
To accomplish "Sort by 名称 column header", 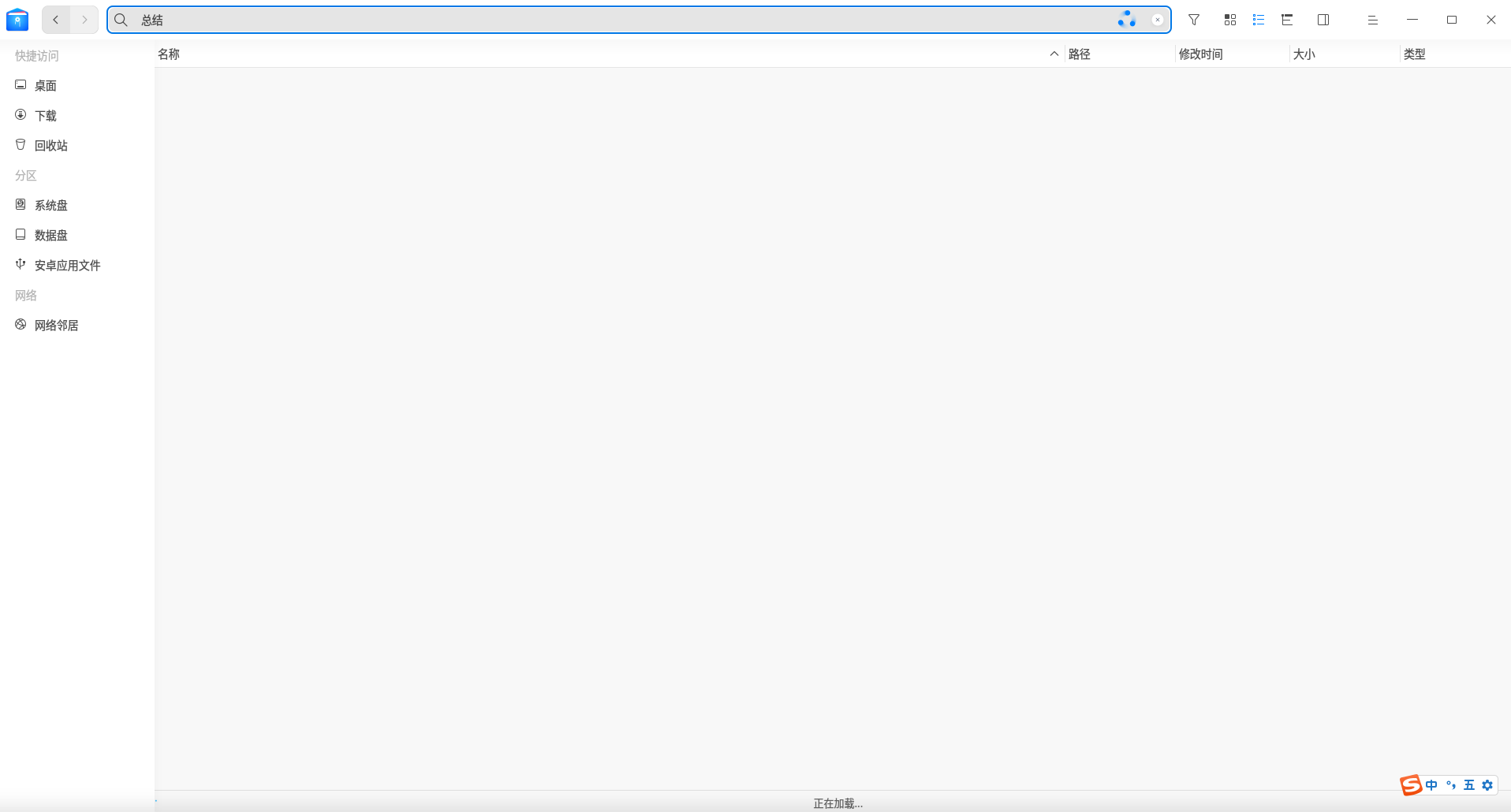I will (x=169, y=54).
